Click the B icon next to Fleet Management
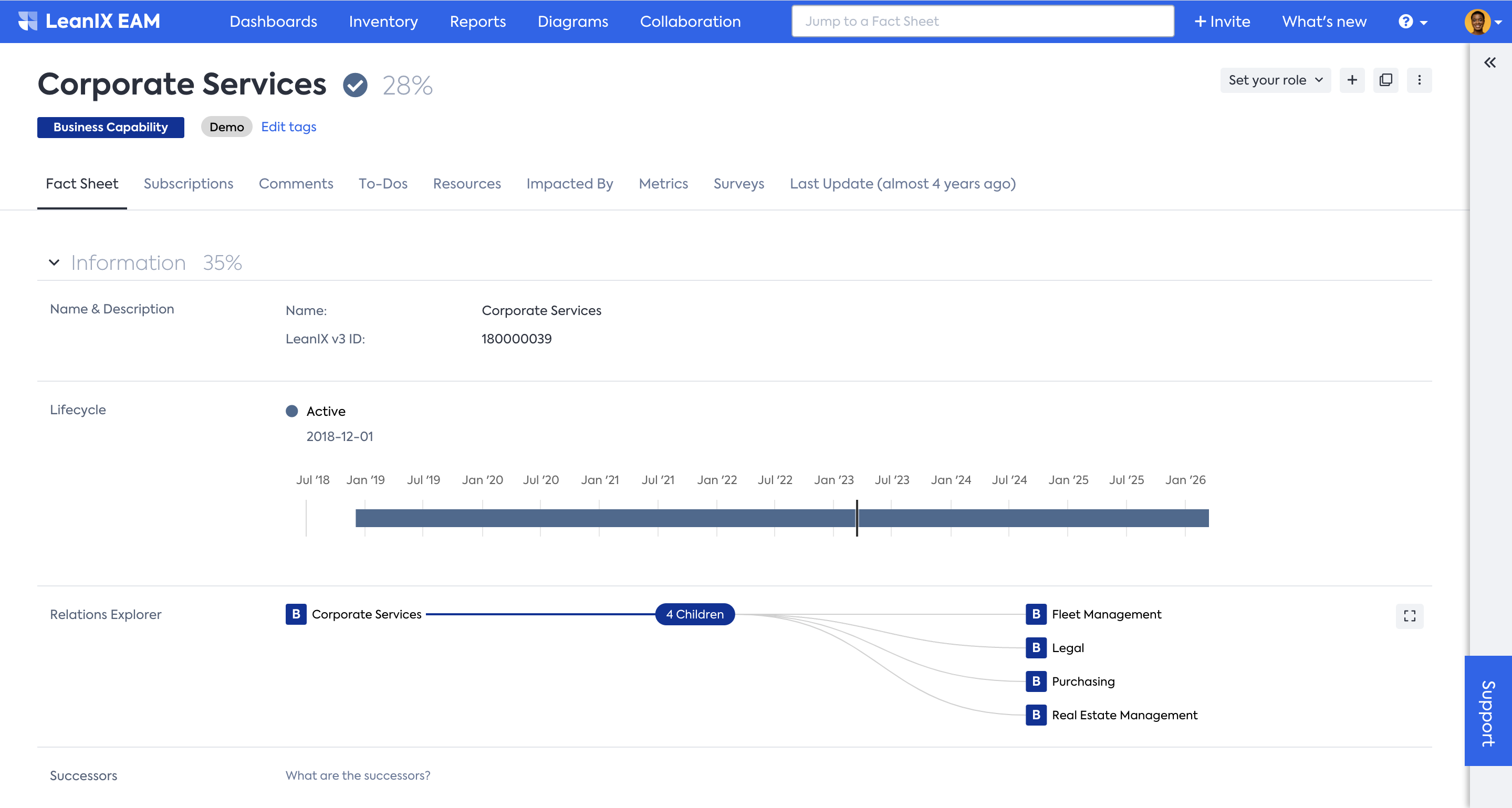 (x=1036, y=614)
